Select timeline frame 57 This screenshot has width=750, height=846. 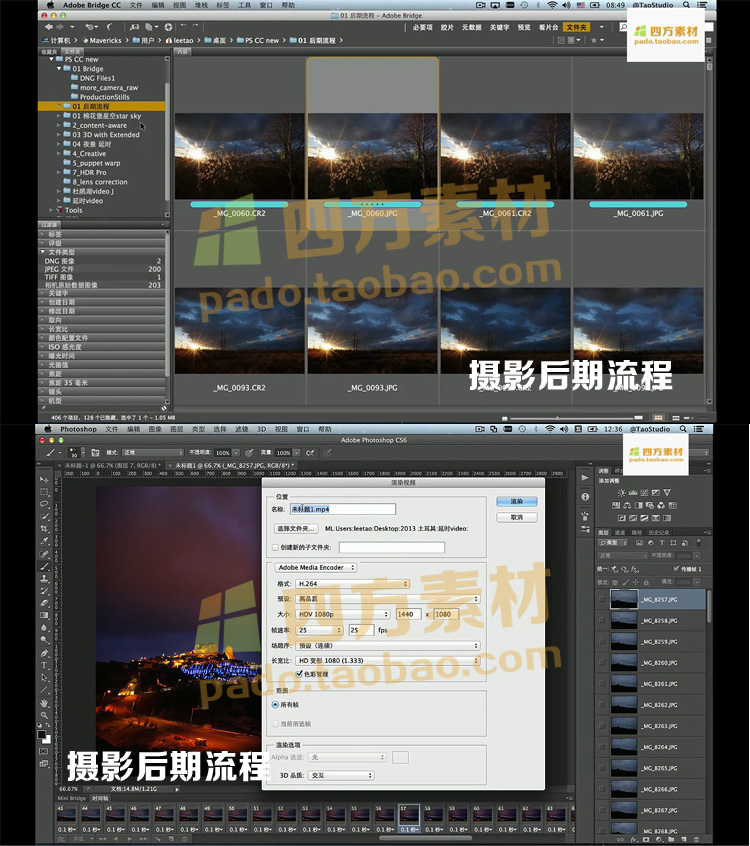click(409, 819)
